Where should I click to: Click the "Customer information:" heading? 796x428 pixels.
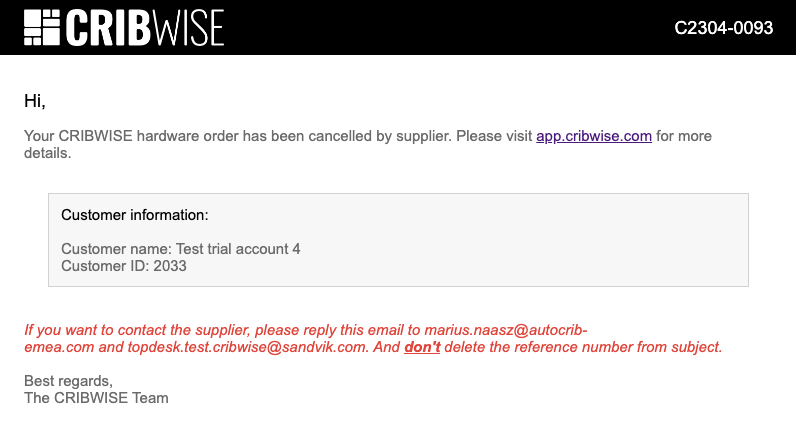tap(134, 215)
